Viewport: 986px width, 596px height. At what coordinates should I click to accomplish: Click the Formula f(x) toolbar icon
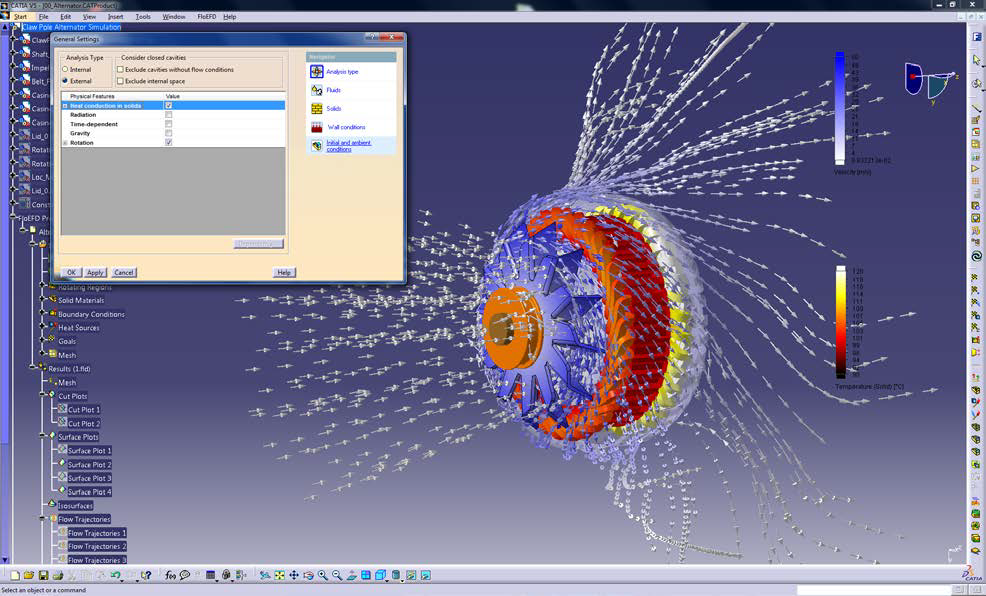coord(171,575)
